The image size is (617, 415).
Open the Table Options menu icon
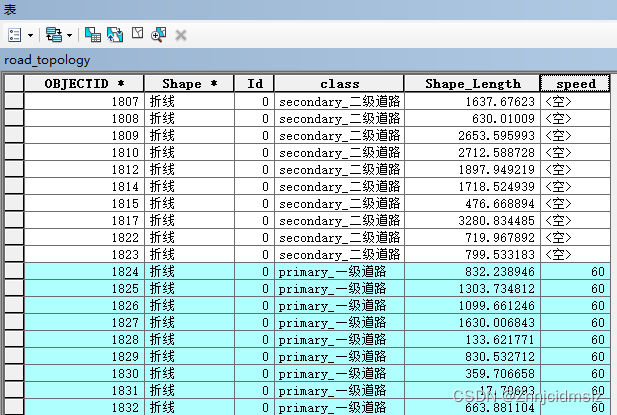15,35
